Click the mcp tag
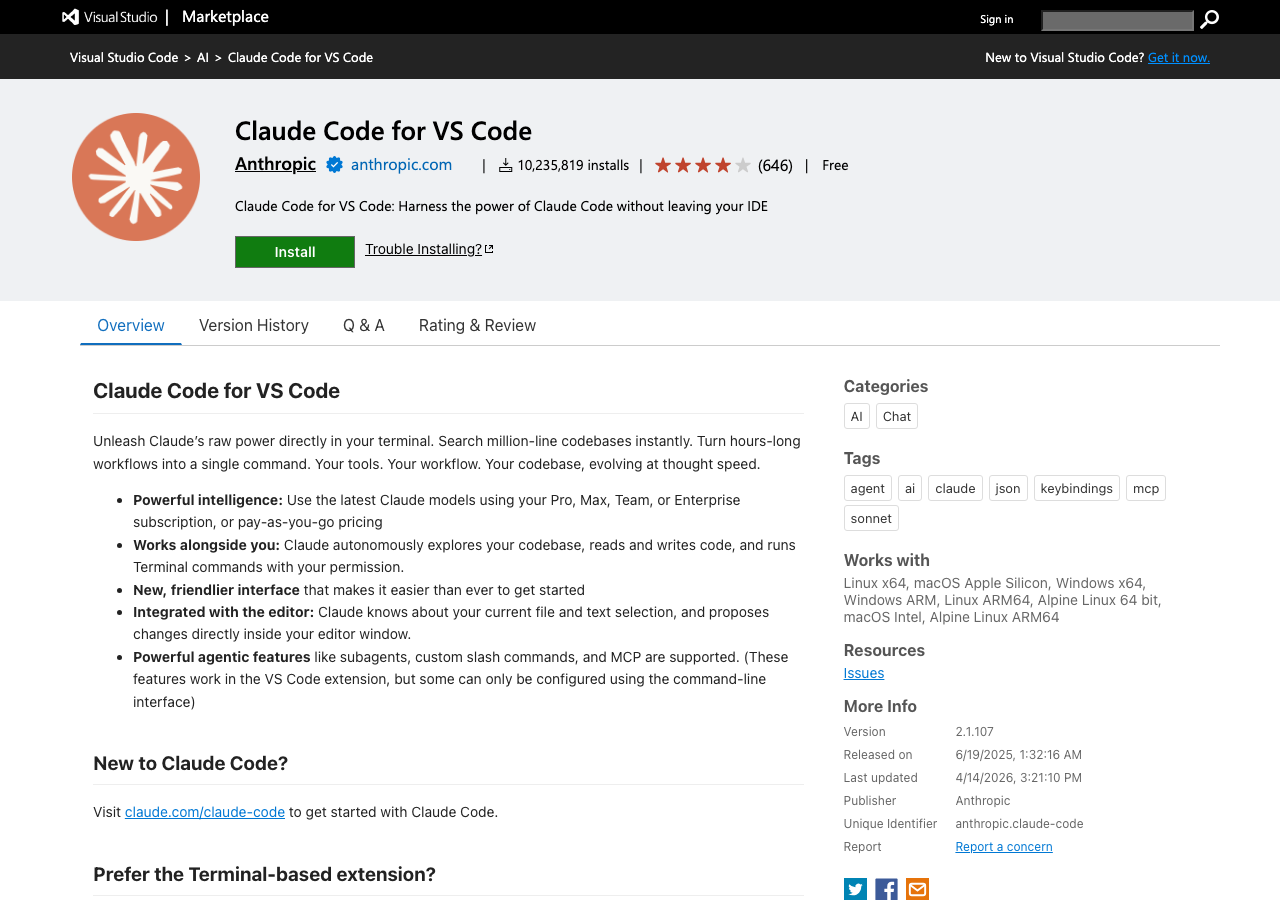The image size is (1280, 900). pos(1145,488)
